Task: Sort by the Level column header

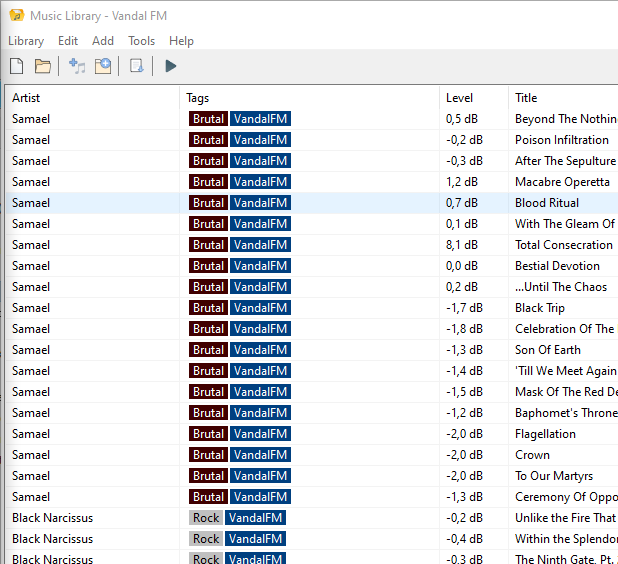Action: [x=459, y=98]
